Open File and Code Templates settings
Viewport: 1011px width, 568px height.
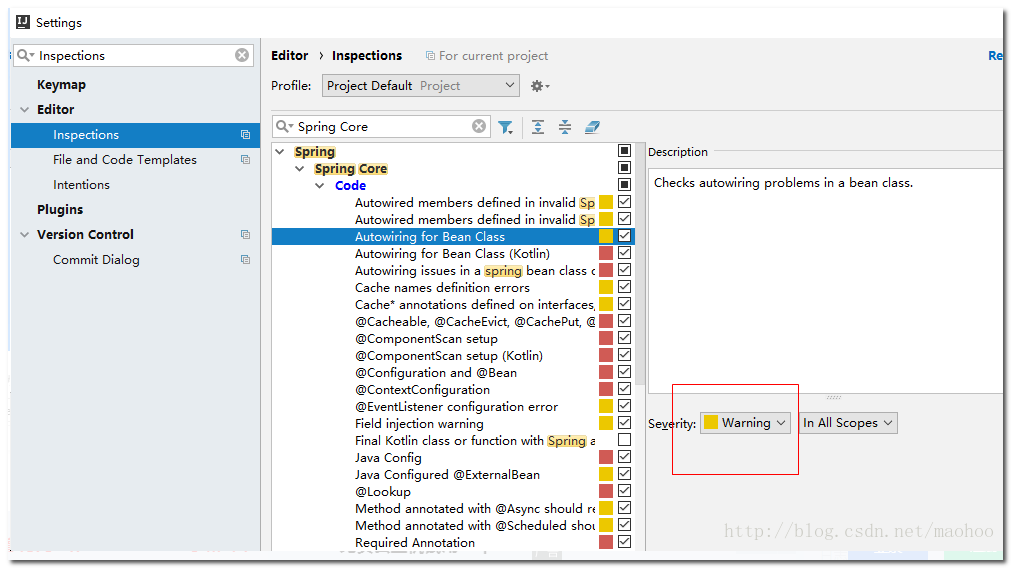tap(124, 159)
